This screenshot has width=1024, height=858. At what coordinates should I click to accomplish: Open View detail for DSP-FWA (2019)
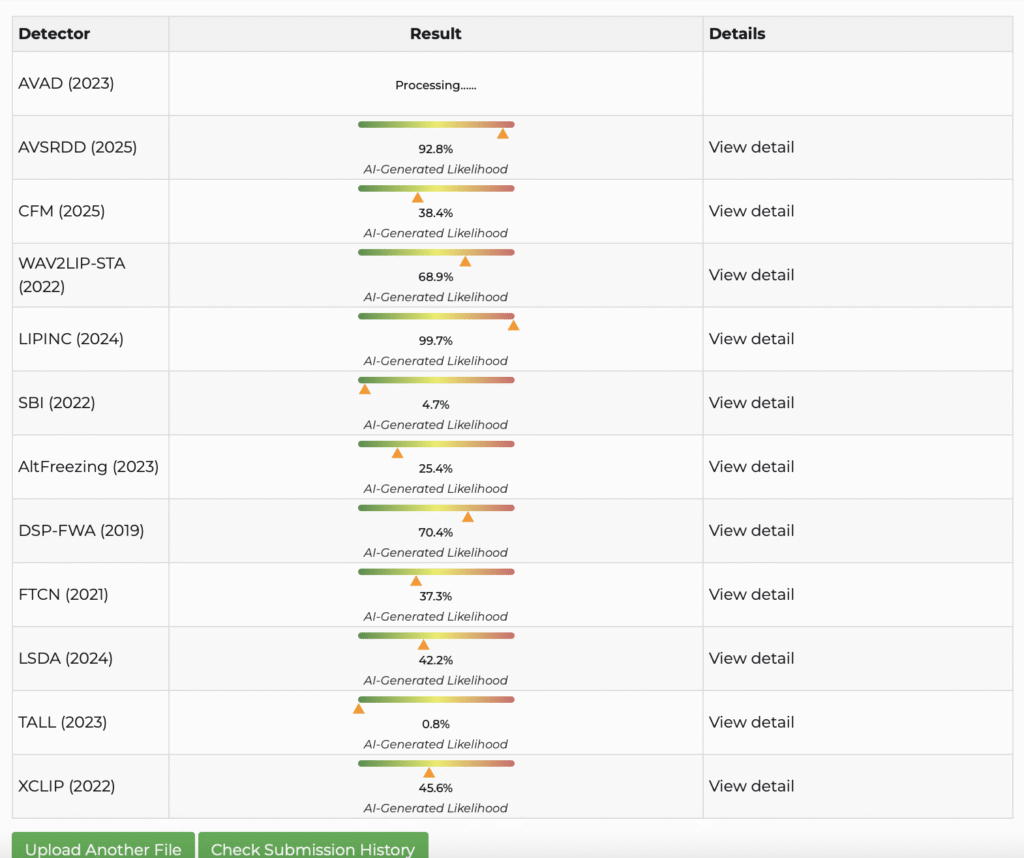tap(751, 531)
